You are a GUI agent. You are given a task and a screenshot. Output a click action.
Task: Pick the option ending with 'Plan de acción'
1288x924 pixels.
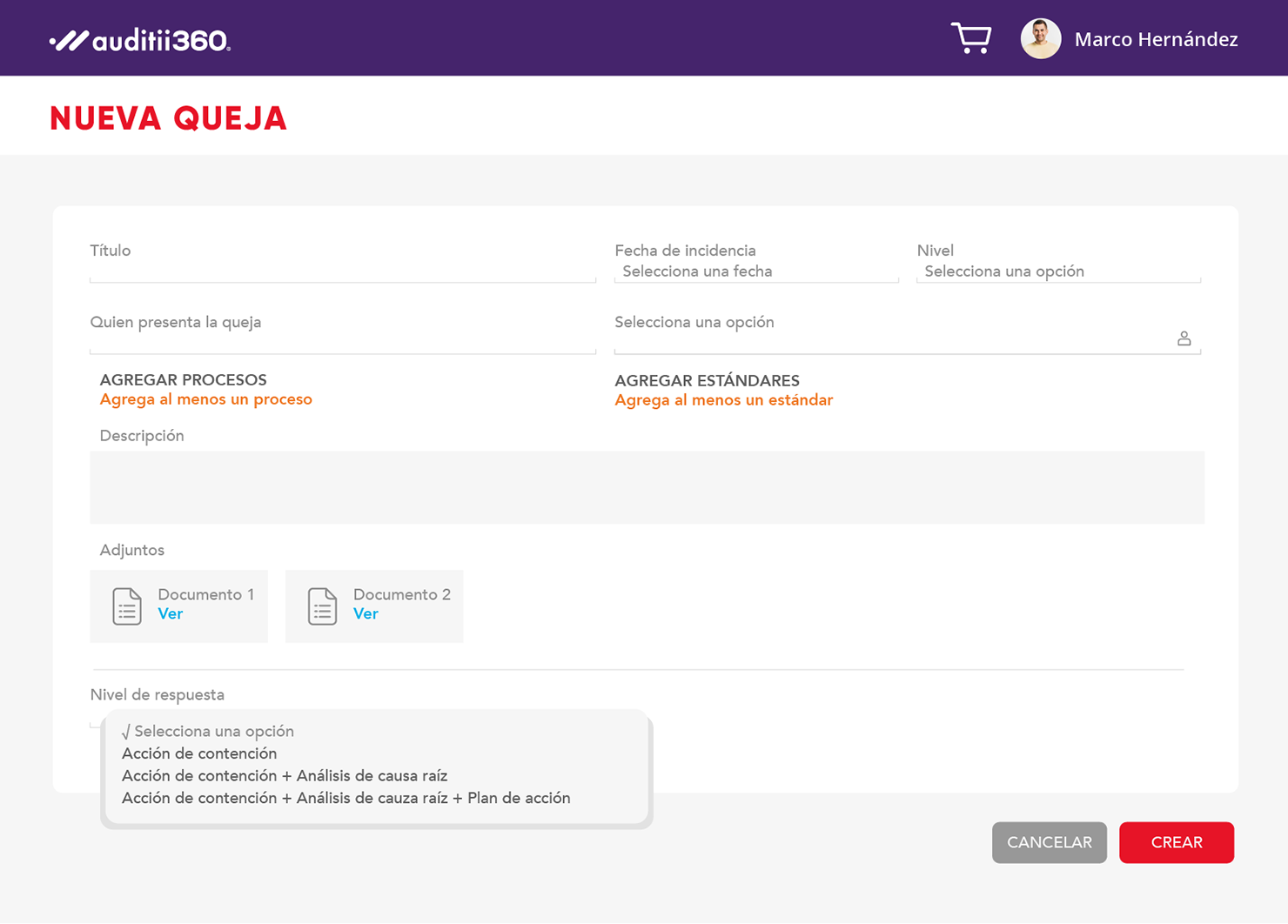(345, 799)
